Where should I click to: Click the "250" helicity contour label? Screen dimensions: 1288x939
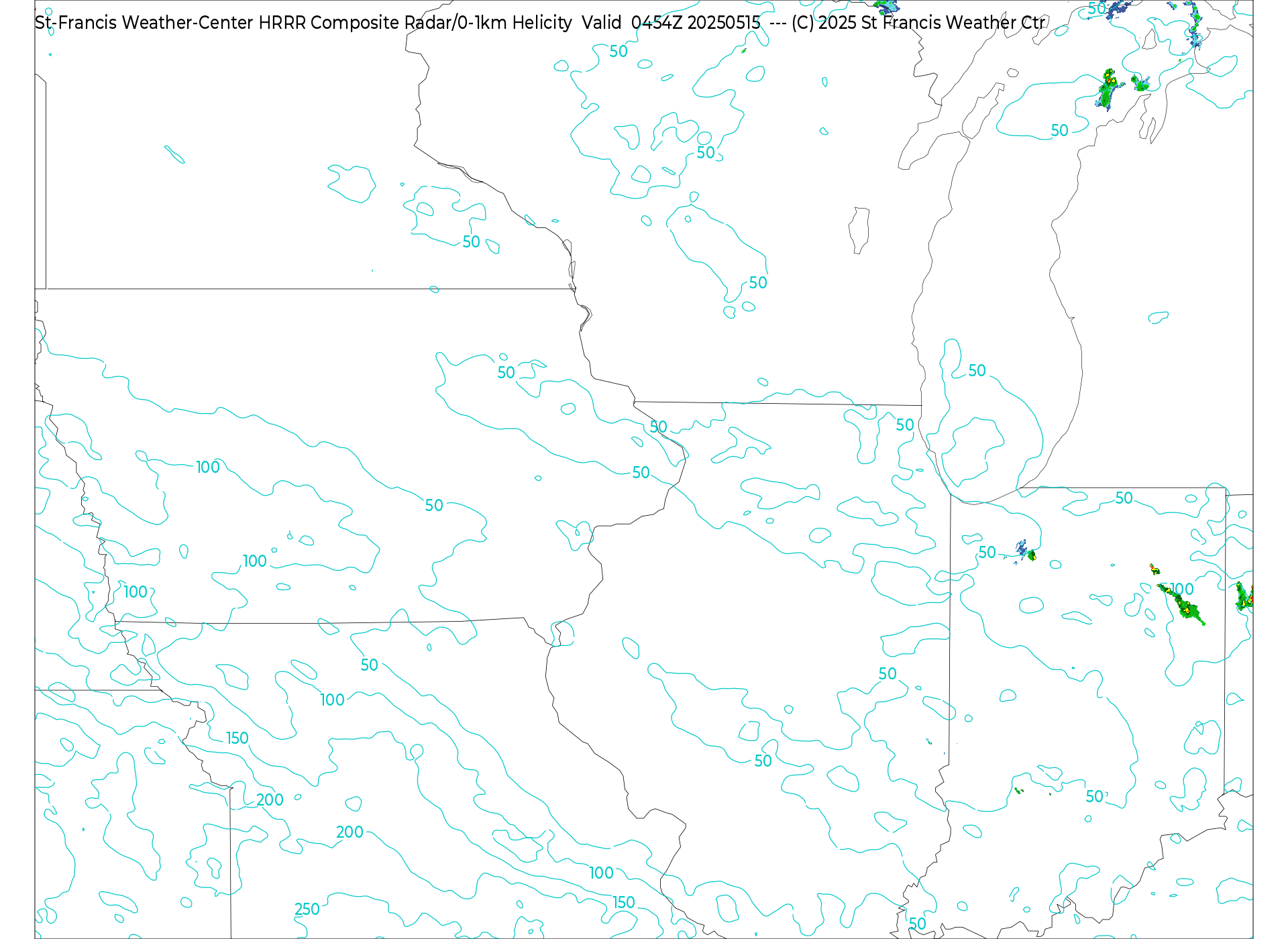click(307, 909)
